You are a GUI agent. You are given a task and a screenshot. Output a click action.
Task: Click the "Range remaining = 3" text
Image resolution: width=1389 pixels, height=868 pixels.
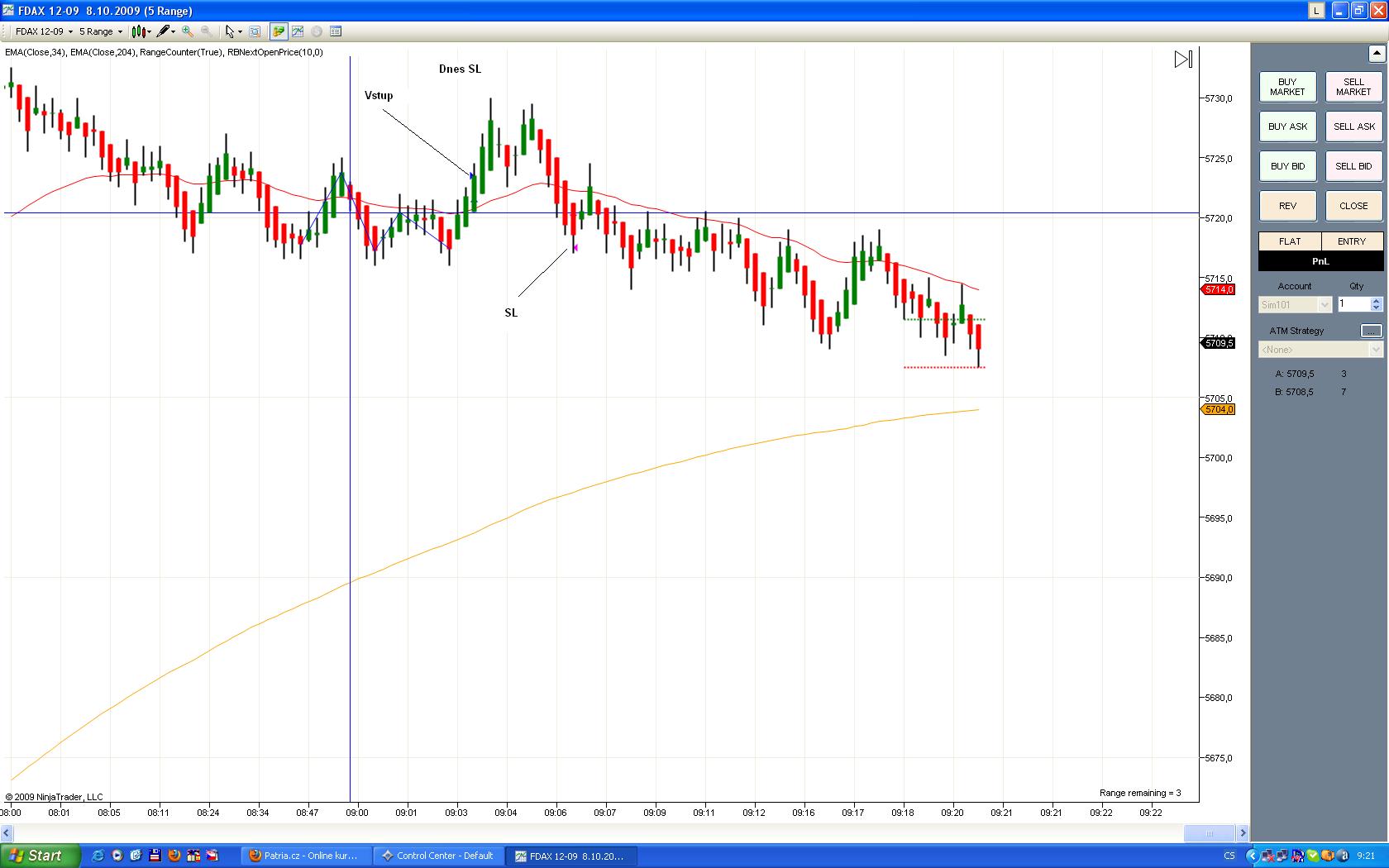pos(1140,793)
